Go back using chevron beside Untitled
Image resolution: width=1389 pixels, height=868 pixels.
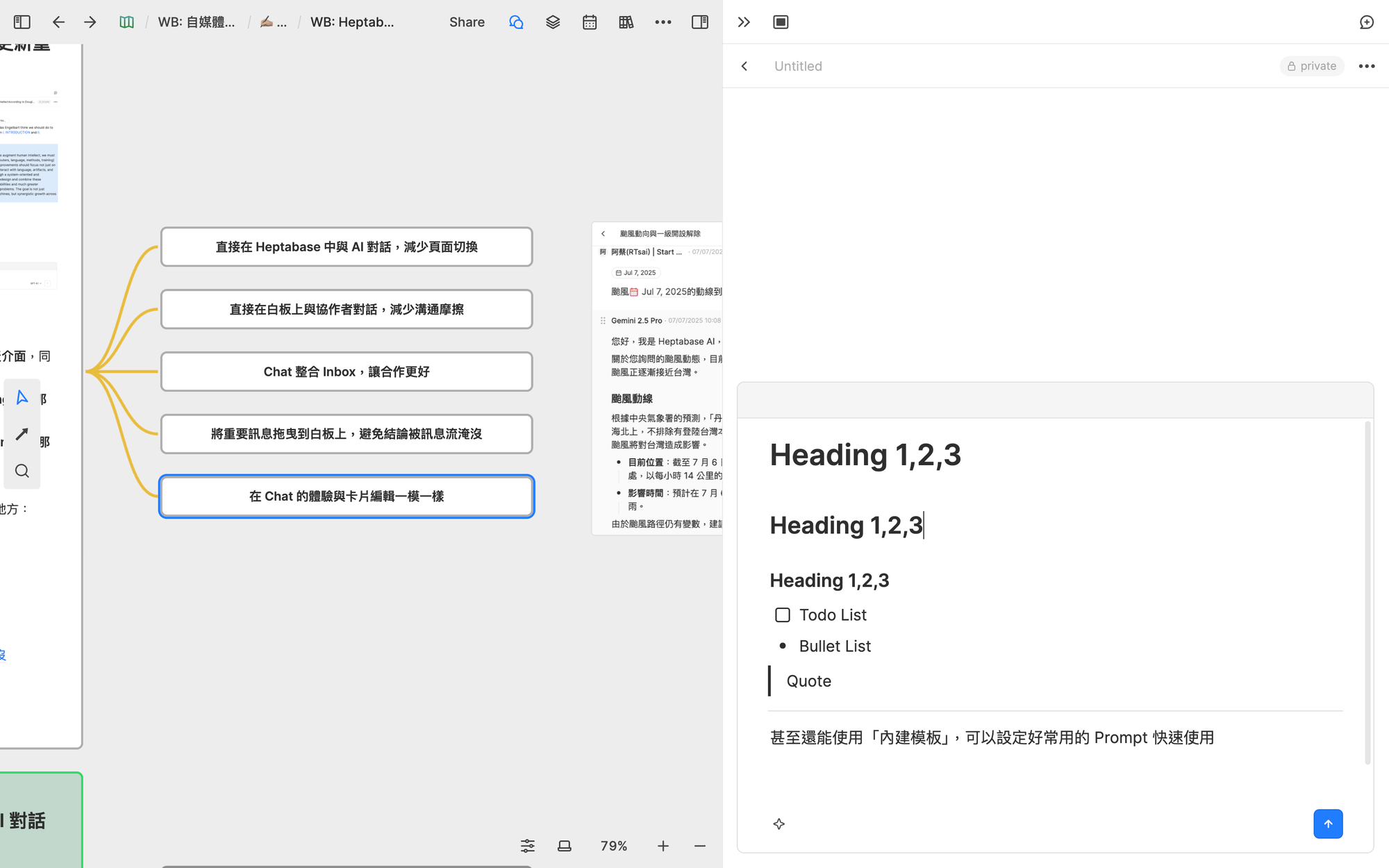[745, 66]
